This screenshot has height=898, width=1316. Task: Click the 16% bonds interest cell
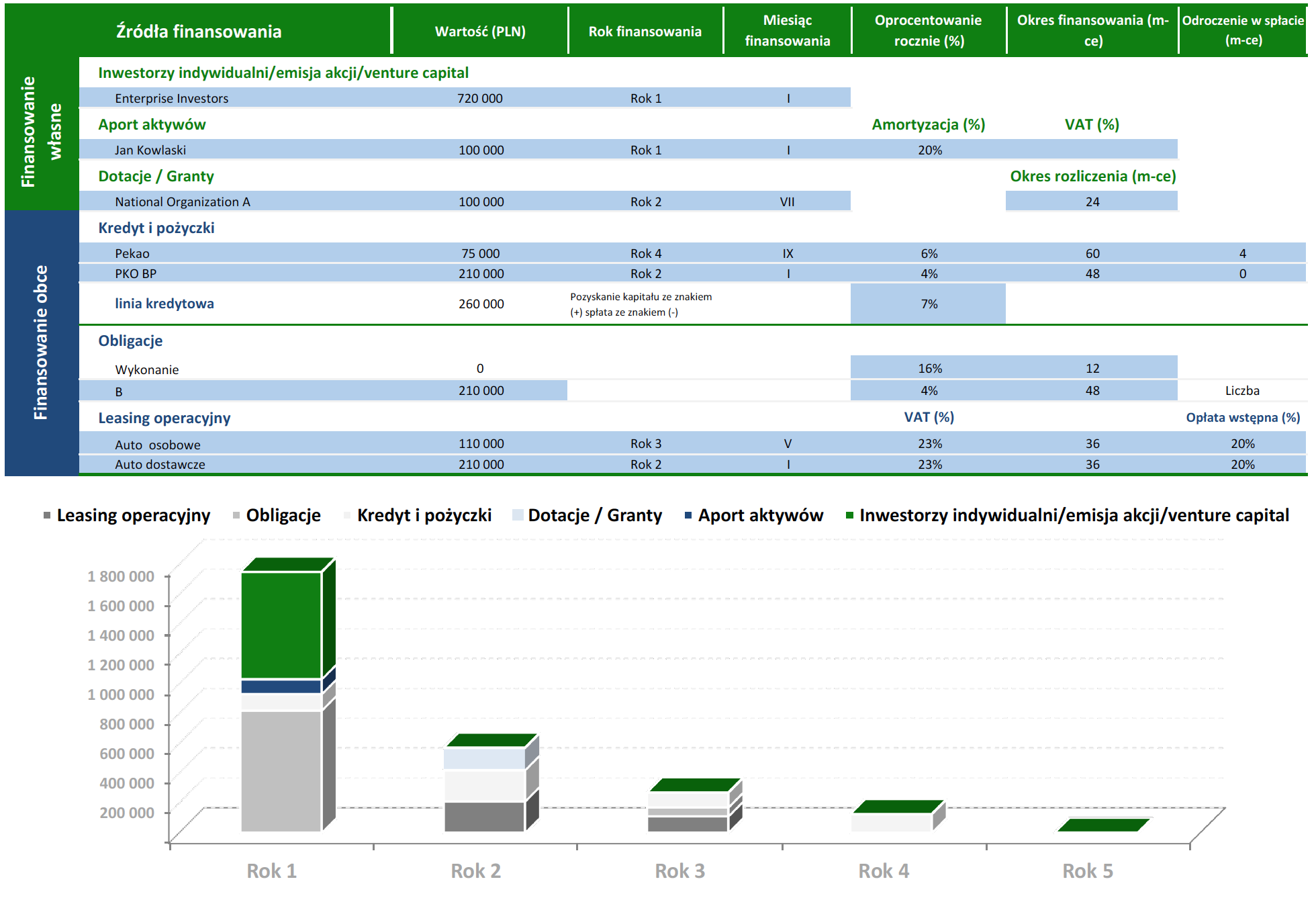pos(930,368)
